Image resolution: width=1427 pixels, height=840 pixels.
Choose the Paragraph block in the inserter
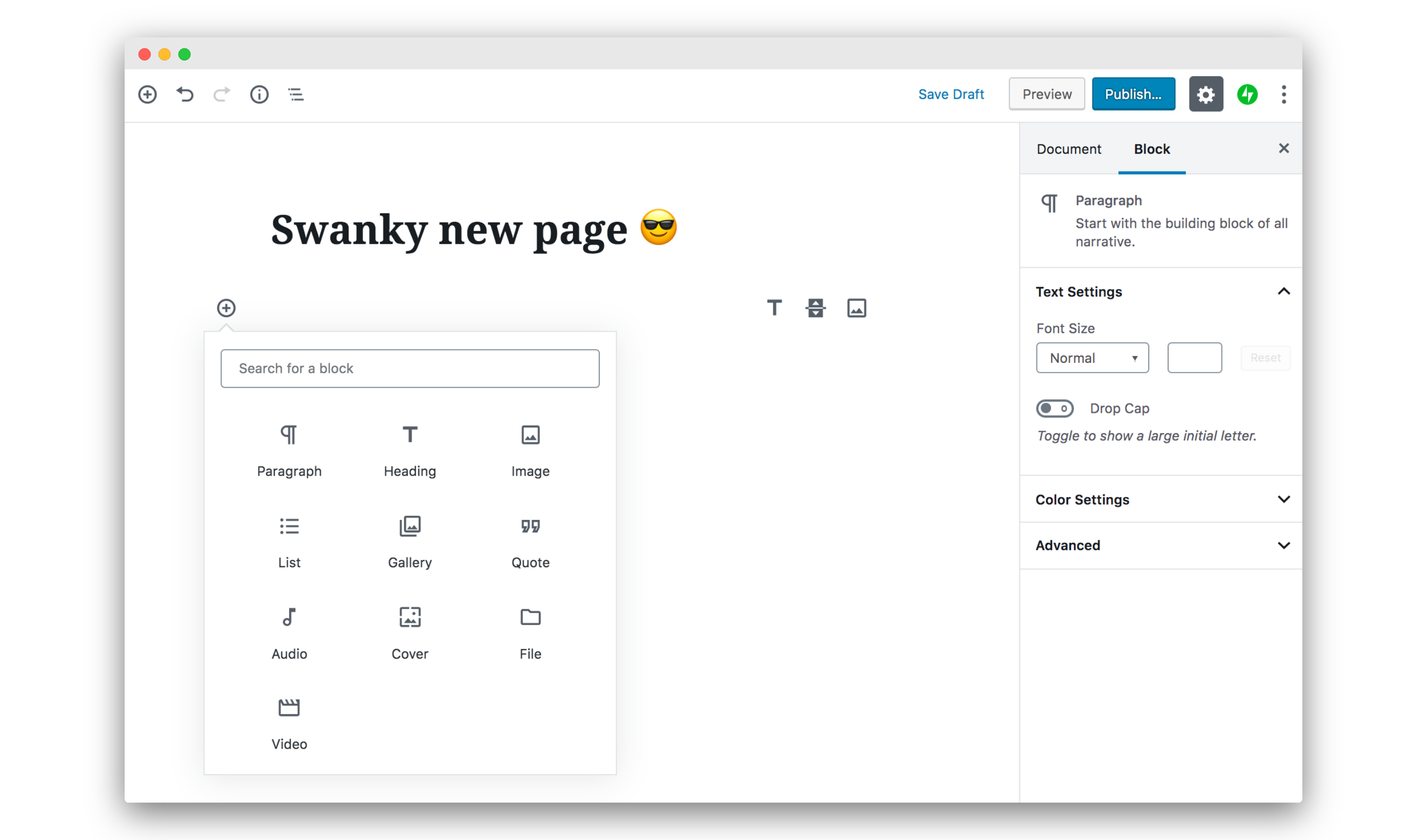point(289,451)
